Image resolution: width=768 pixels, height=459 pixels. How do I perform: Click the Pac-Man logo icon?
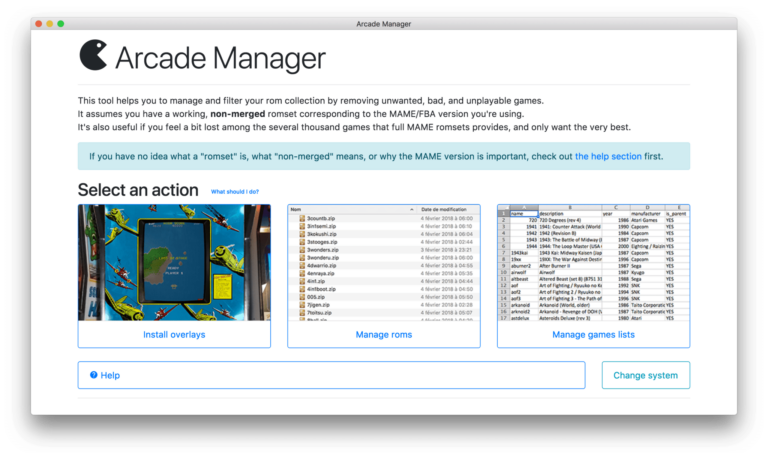click(94, 56)
